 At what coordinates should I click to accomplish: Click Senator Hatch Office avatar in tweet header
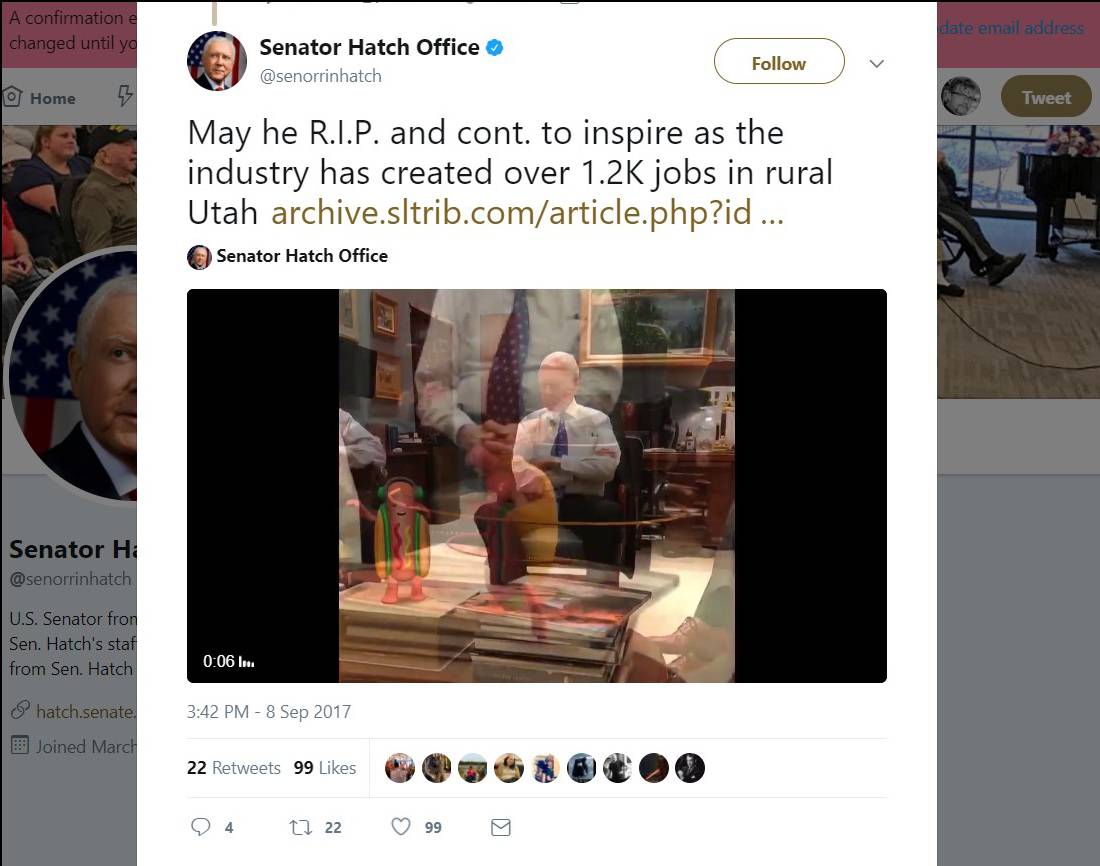coord(216,60)
